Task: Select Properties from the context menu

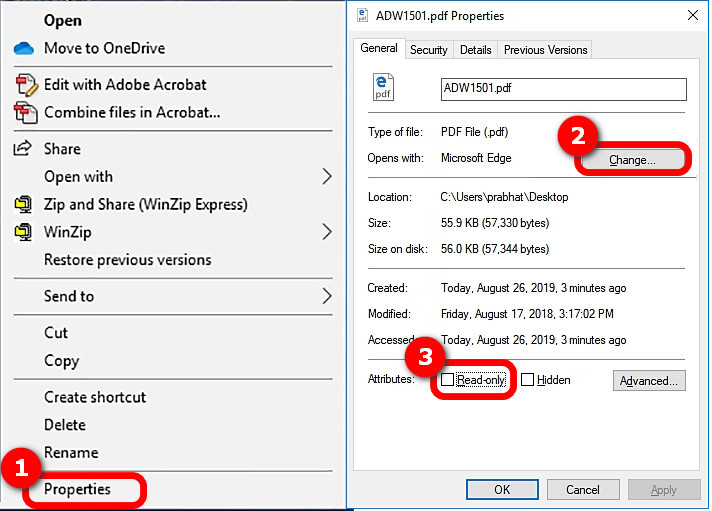Action: click(77, 490)
